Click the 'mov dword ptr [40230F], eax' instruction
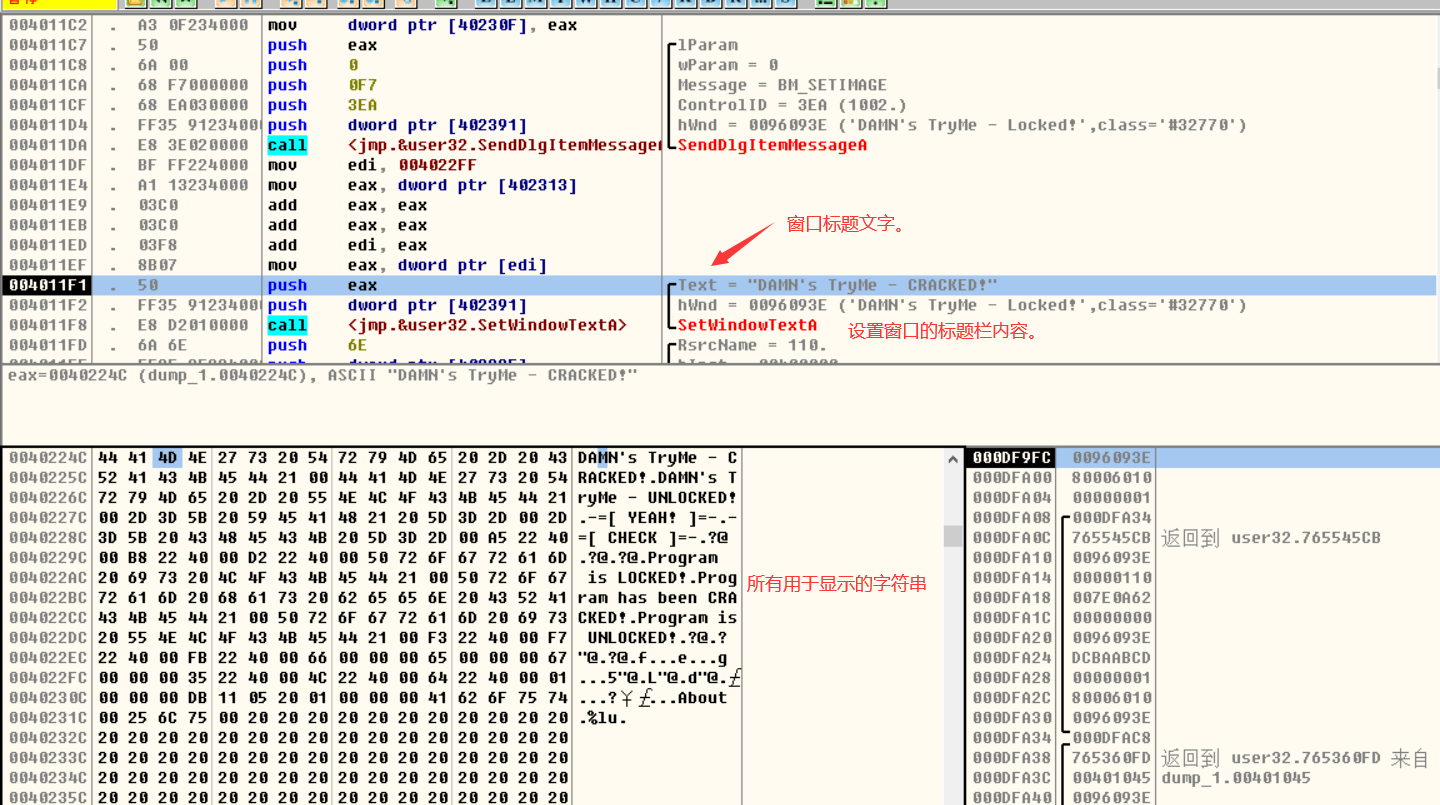 click(422, 25)
